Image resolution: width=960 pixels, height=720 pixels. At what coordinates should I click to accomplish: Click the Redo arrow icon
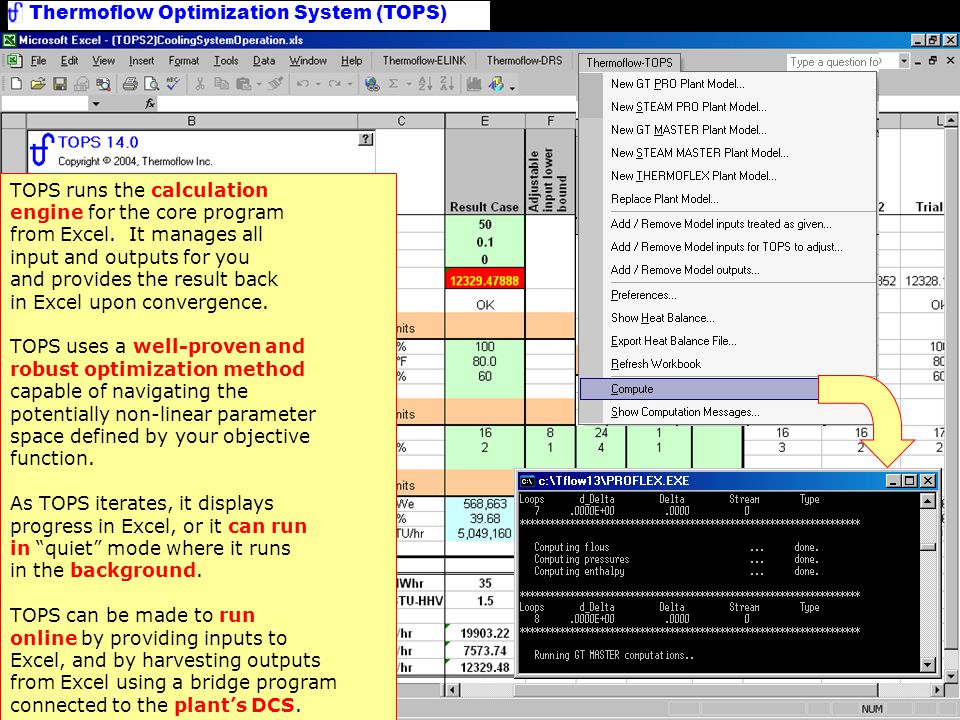click(x=334, y=84)
